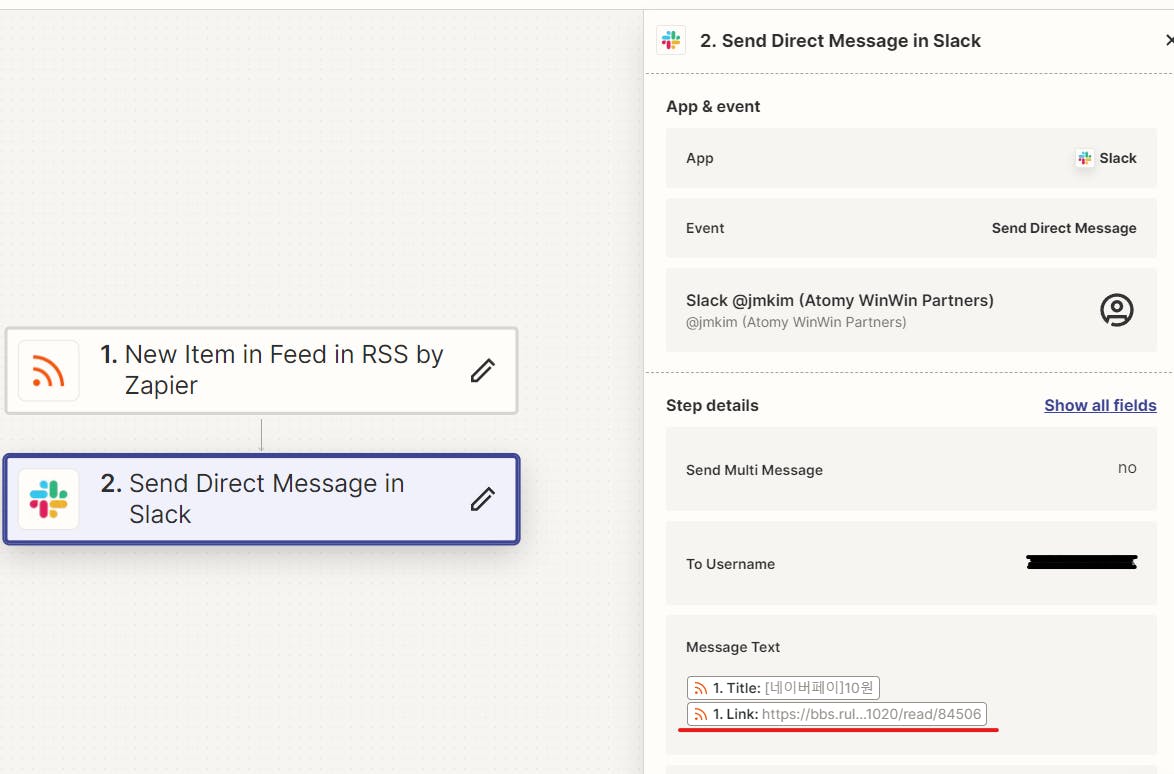Open the Slack @jmkim account row
This screenshot has height=774, width=1174.
pyautogui.click(x=911, y=310)
